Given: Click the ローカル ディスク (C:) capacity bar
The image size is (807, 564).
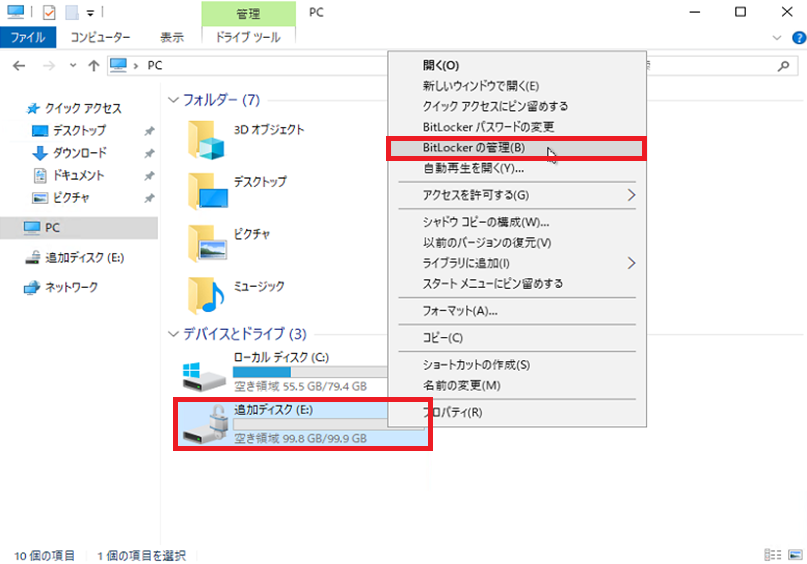Looking at the screenshot, I should 310,372.
